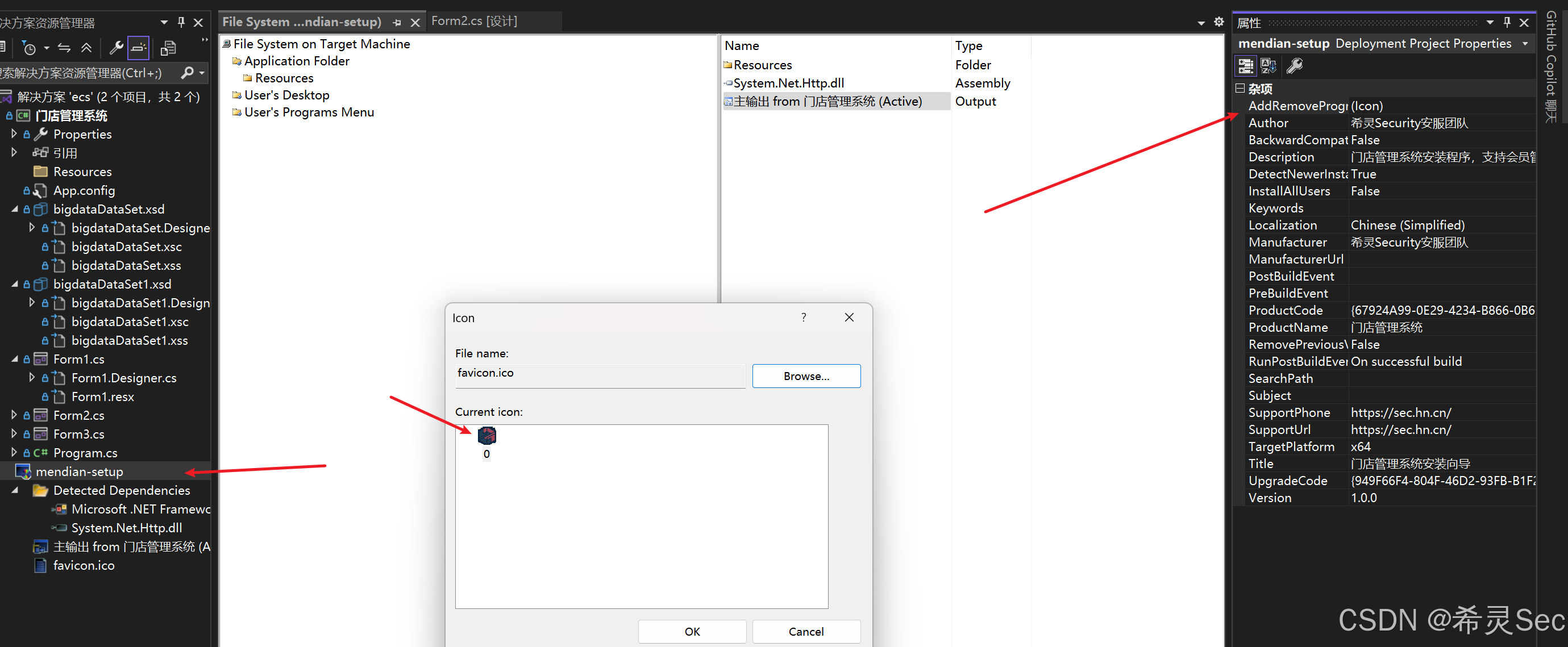Screen dimensions: 1568x647
Task: Toggle the Preview Selected Items button
Action: (138, 48)
